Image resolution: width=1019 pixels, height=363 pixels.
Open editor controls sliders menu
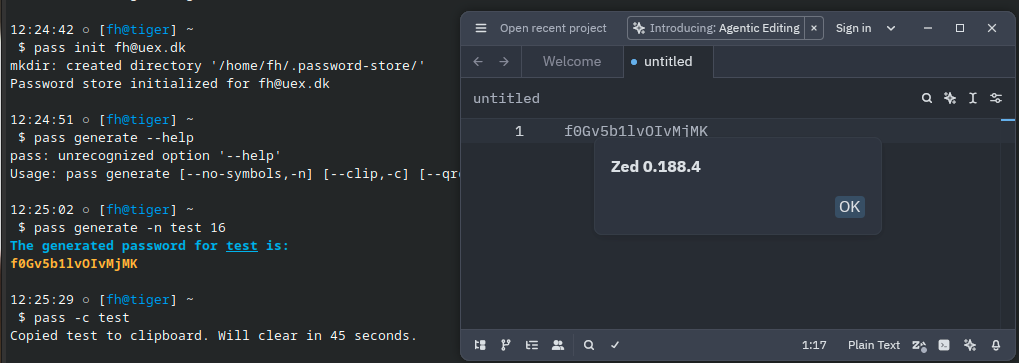click(x=996, y=98)
